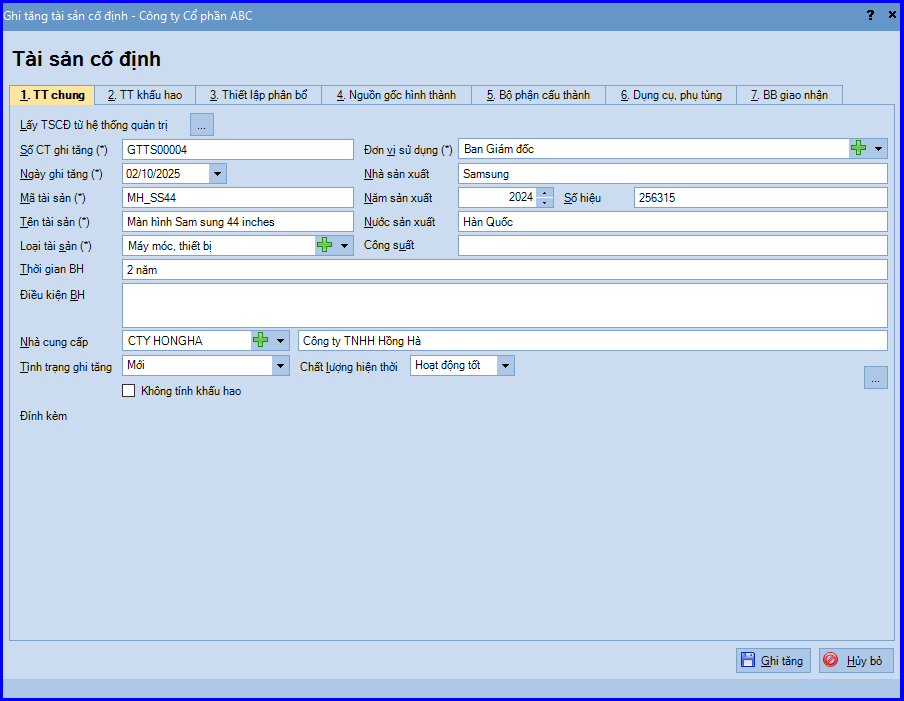Expand Chất lượng hiện thời dropdown

click(x=506, y=365)
